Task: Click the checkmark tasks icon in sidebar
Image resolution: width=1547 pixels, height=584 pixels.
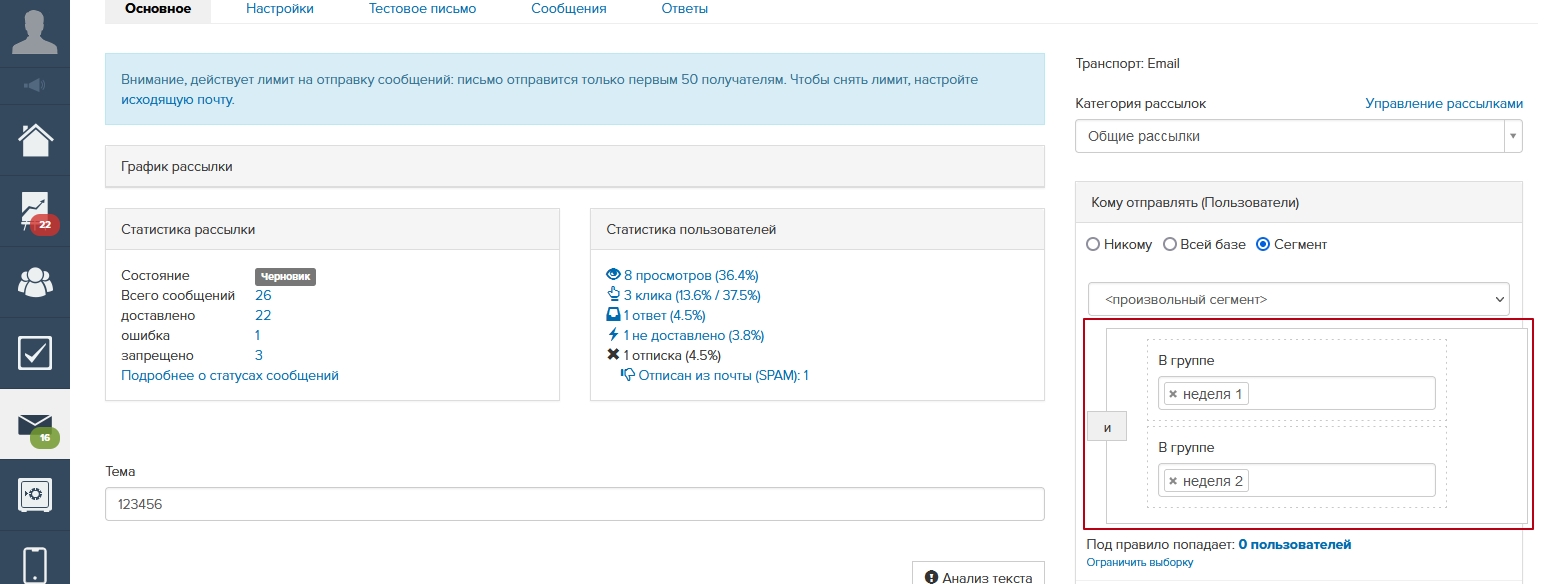Action: 35,353
